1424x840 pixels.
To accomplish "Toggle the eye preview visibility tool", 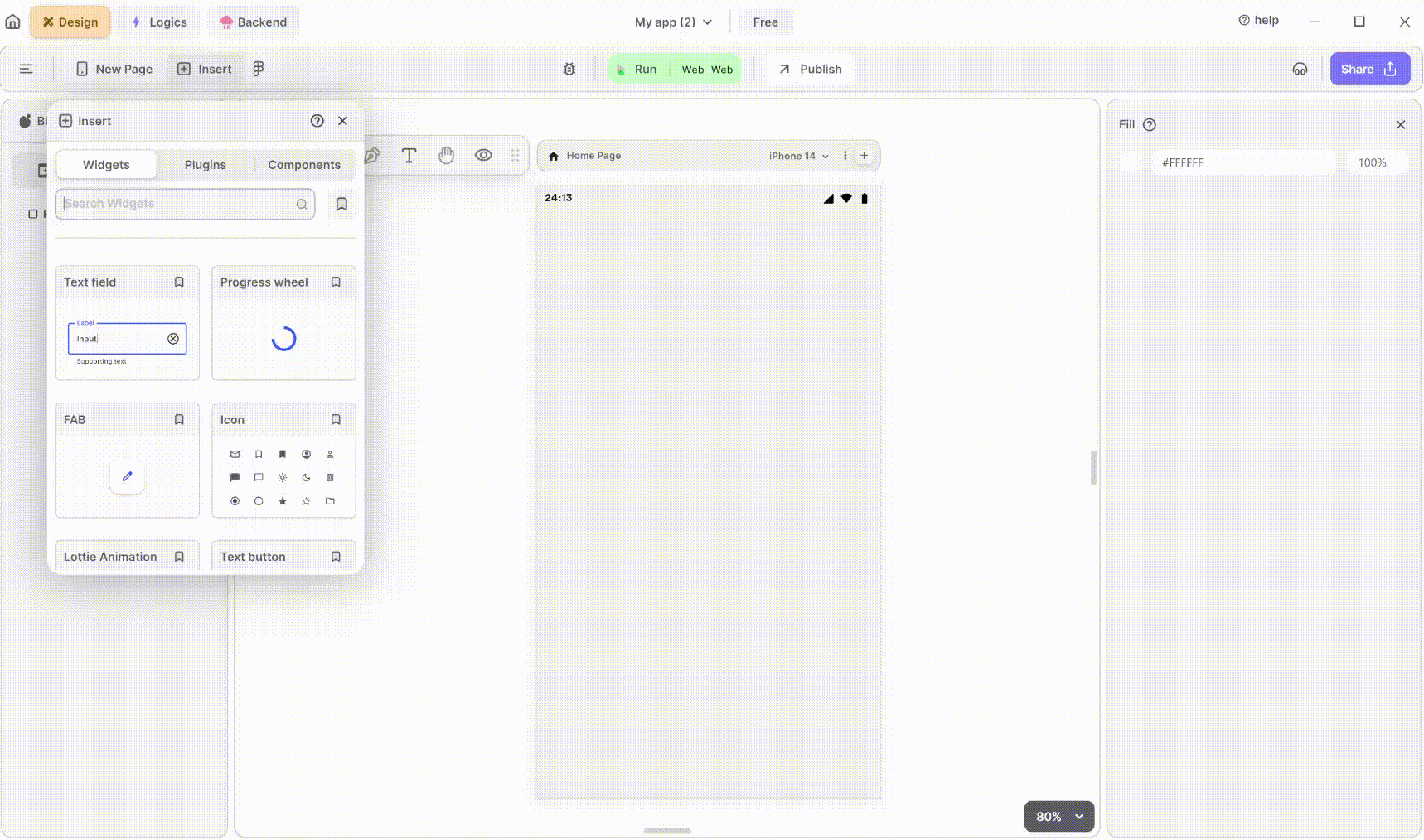I will [x=483, y=156].
